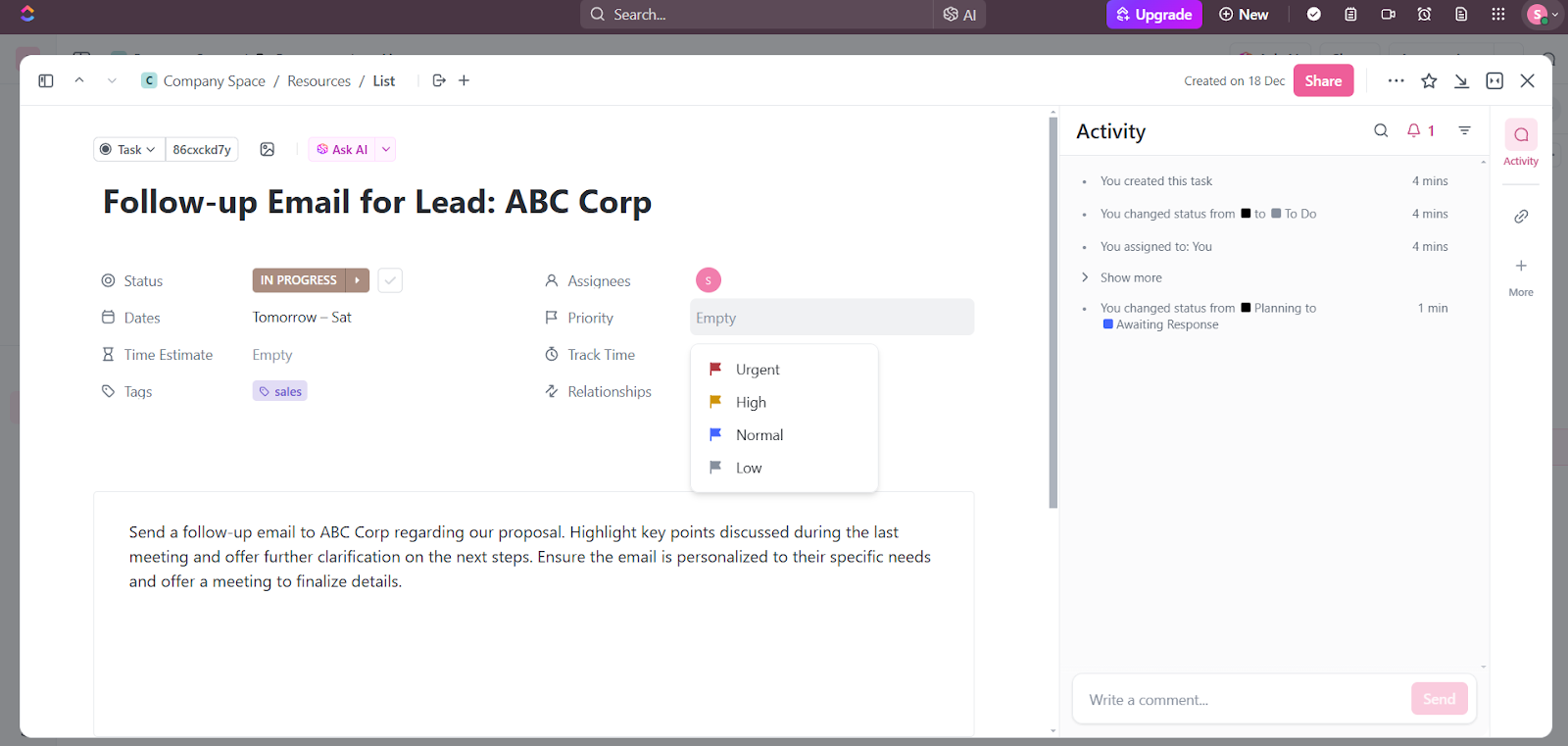Open the IN PROGRESS status dropdown
1568x746 pixels.
tap(299, 280)
